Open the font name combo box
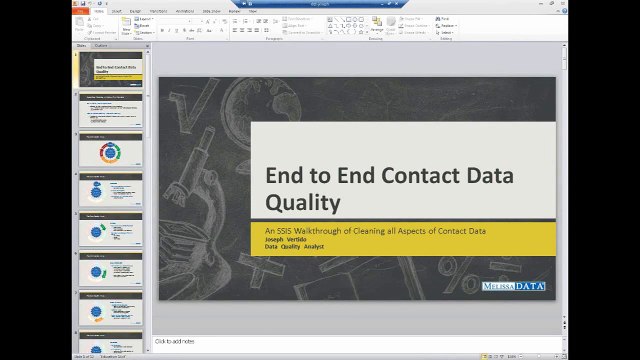The image size is (640, 360). point(176,21)
